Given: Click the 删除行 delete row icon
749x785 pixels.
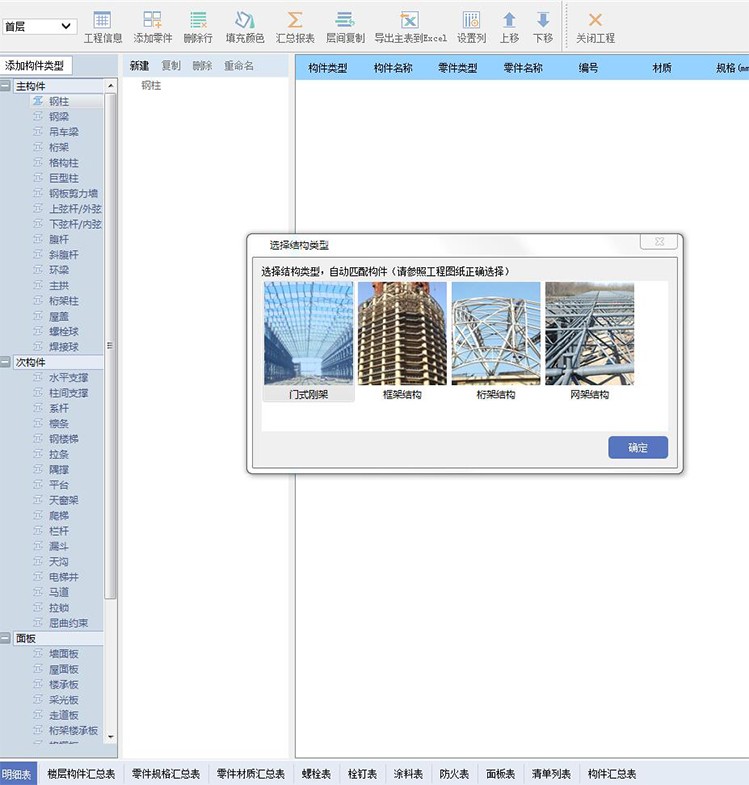Looking at the screenshot, I should tap(198, 27).
